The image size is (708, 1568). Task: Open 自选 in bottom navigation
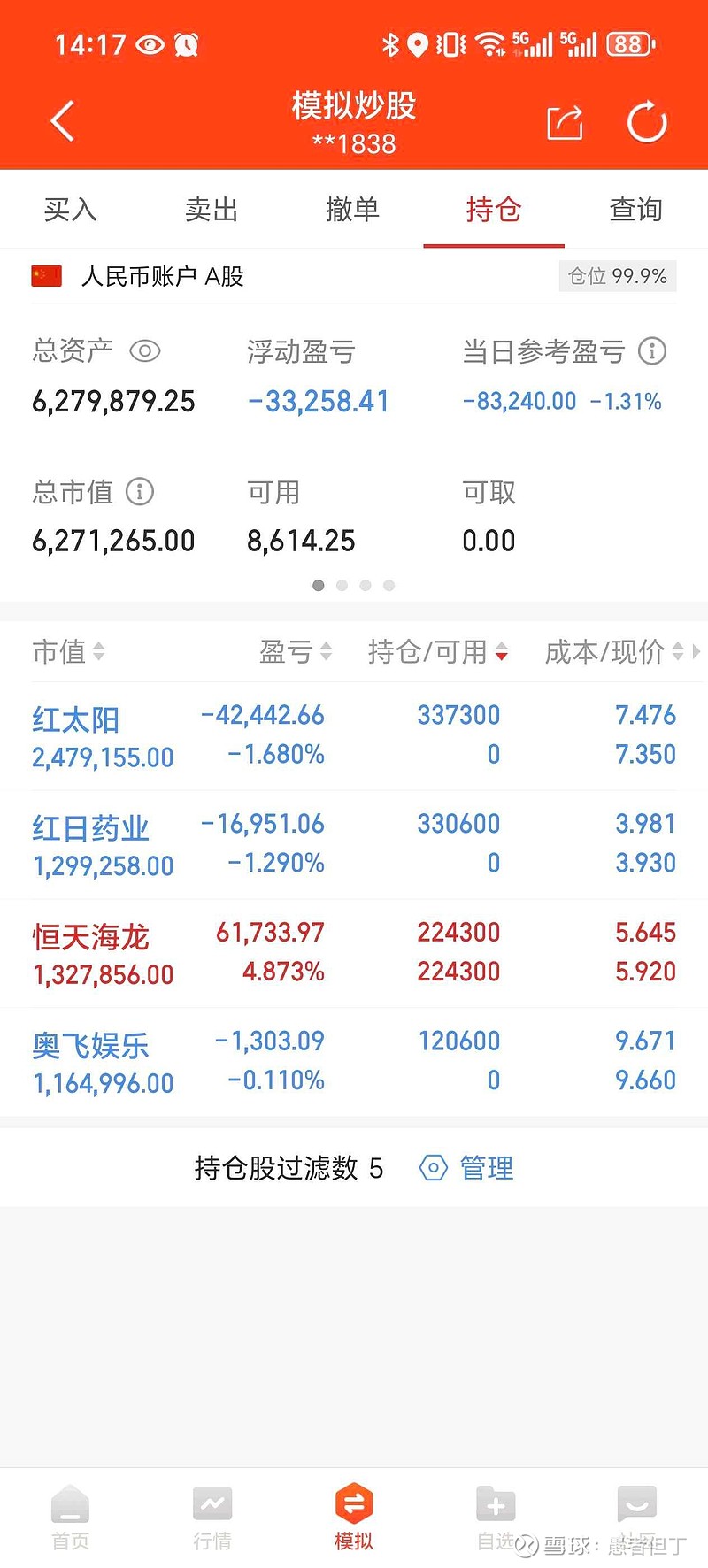pos(496,1517)
